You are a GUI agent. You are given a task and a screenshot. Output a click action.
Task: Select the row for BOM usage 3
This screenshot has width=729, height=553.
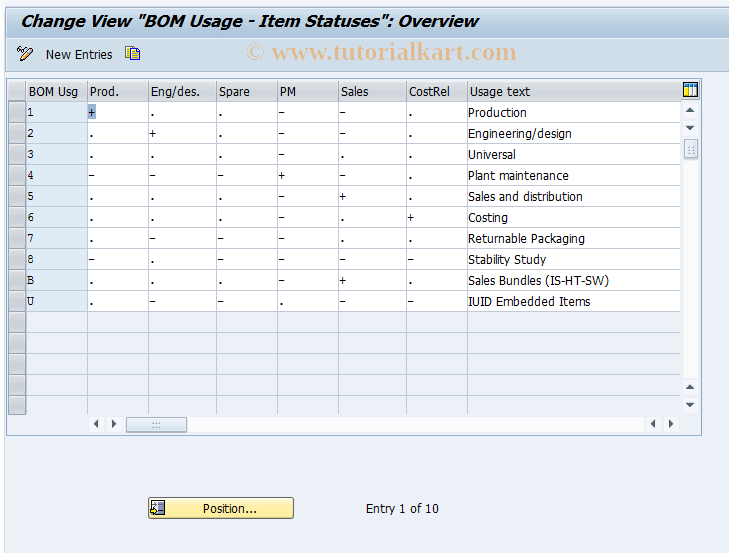click(17, 154)
